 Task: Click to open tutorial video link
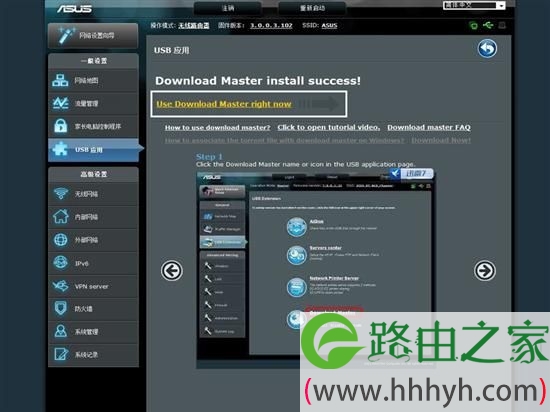tap(329, 128)
